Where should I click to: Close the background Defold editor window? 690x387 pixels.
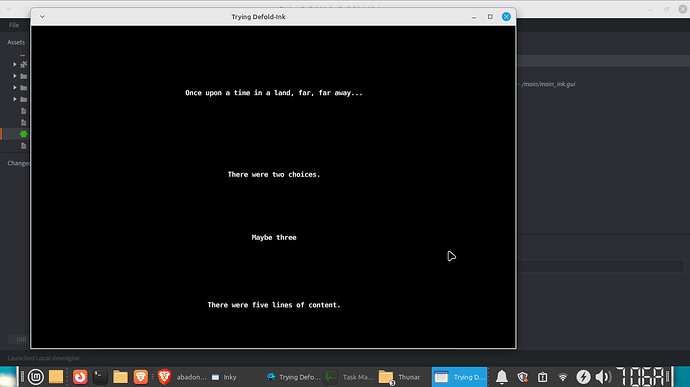coord(683,9)
